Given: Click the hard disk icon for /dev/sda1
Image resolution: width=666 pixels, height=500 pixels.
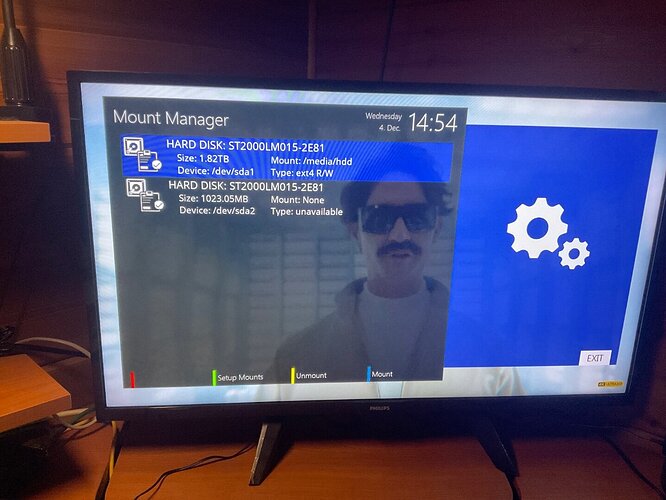Looking at the screenshot, I should [x=143, y=155].
